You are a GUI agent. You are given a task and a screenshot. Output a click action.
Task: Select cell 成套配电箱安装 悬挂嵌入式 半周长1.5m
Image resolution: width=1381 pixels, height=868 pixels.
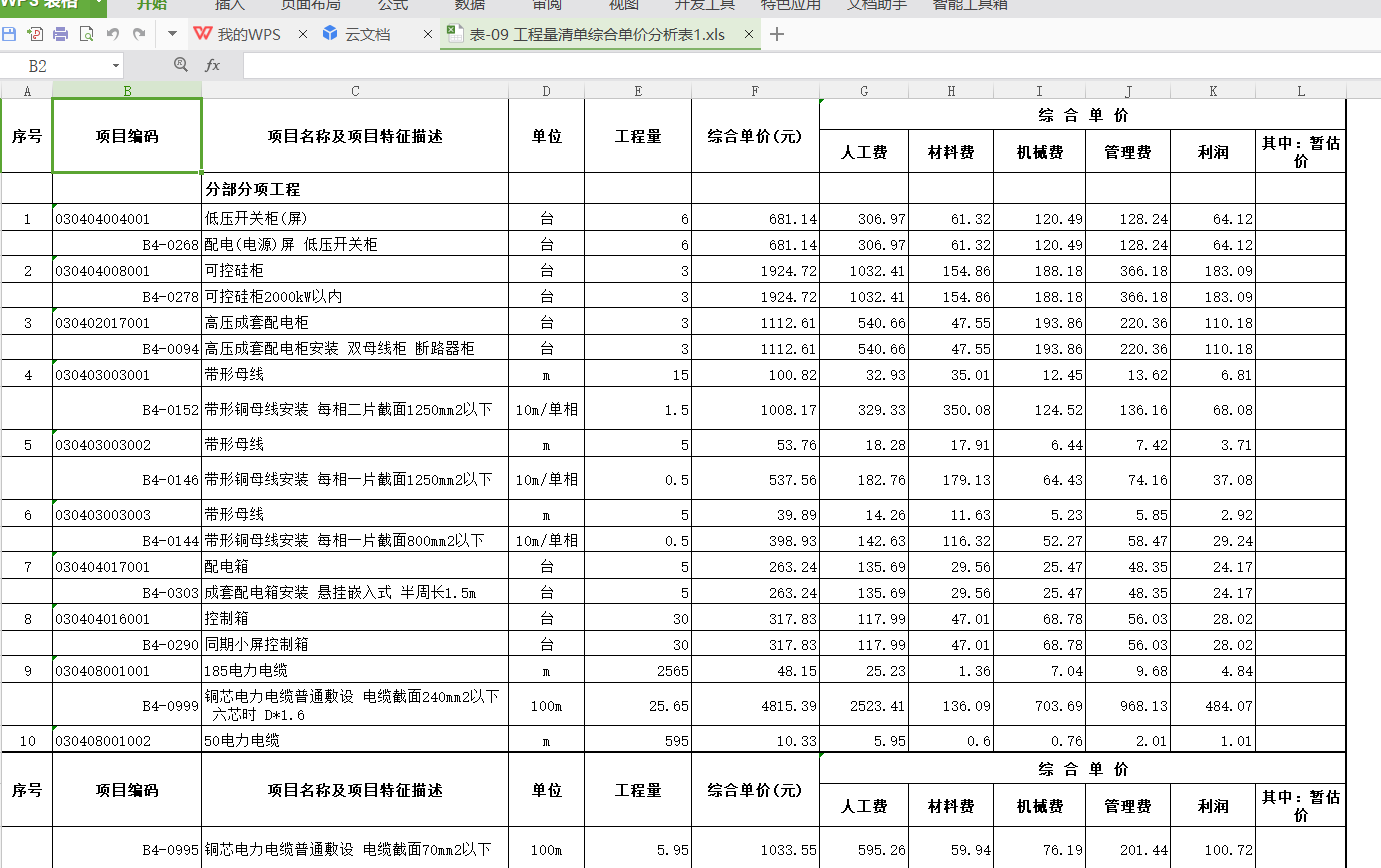pos(355,593)
